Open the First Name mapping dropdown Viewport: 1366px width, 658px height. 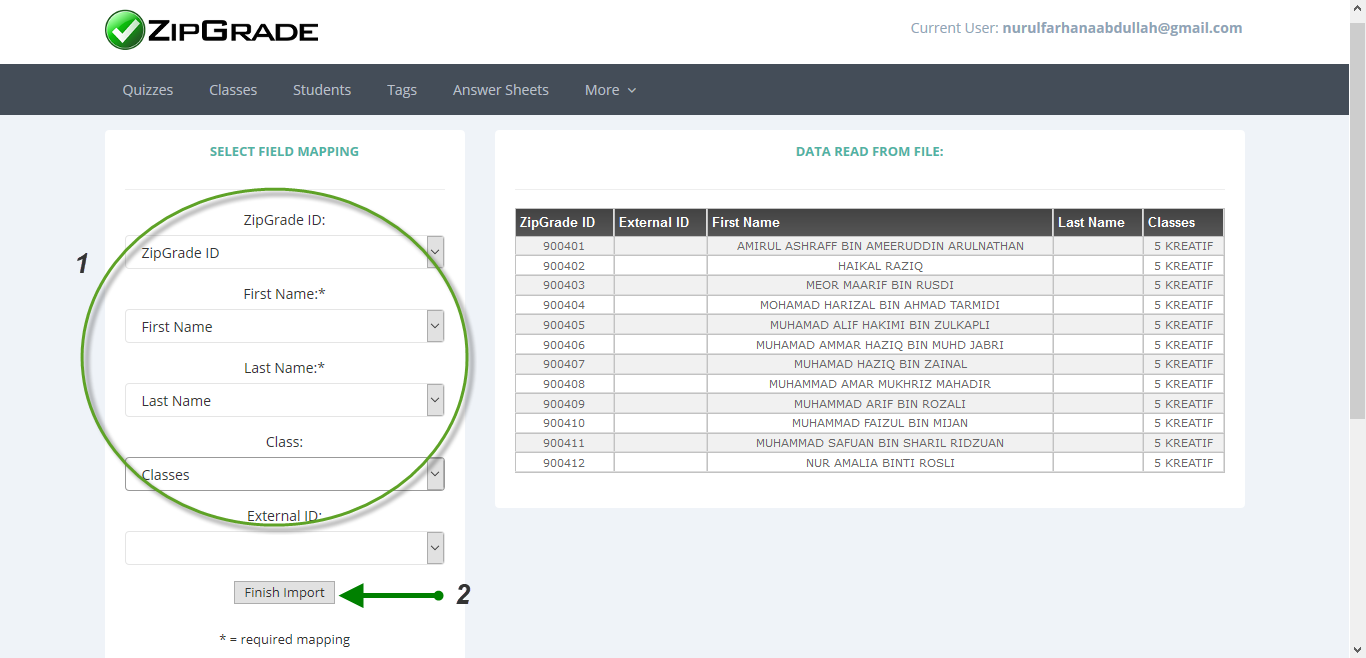coord(285,327)
